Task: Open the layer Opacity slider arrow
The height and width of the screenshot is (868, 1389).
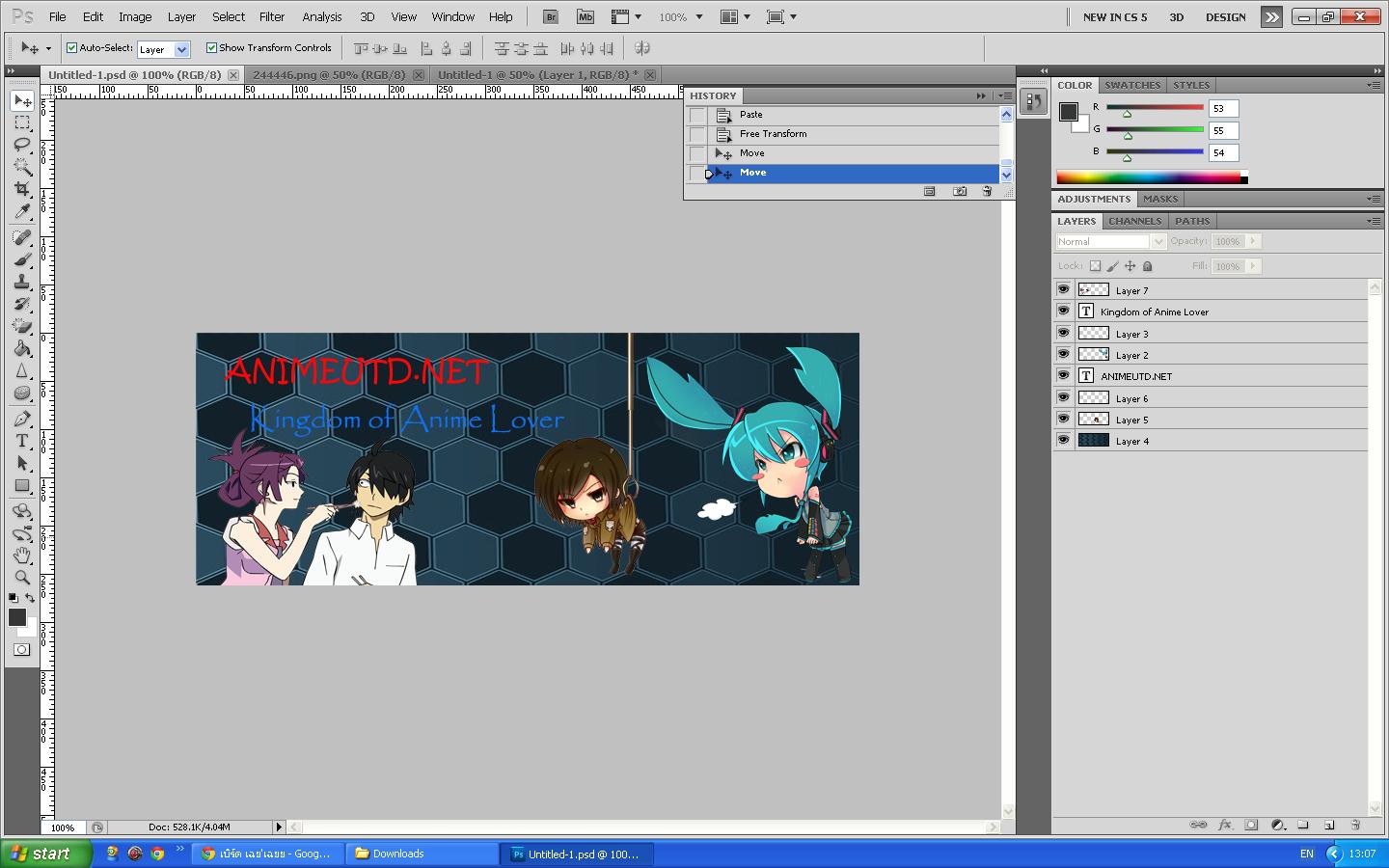Action: click(x=1253, y=241)
